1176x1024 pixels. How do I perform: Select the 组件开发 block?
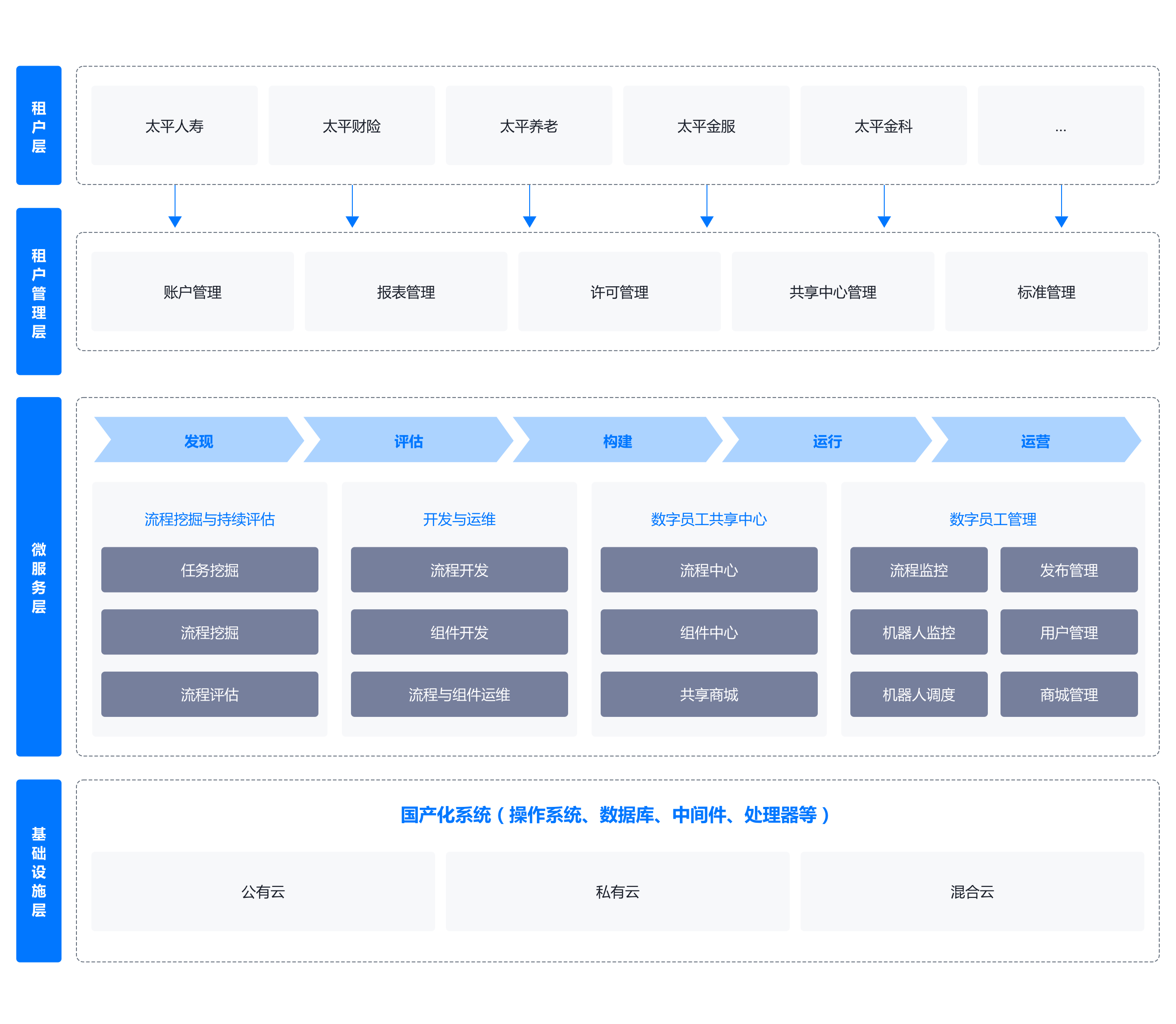click(460, 632)
